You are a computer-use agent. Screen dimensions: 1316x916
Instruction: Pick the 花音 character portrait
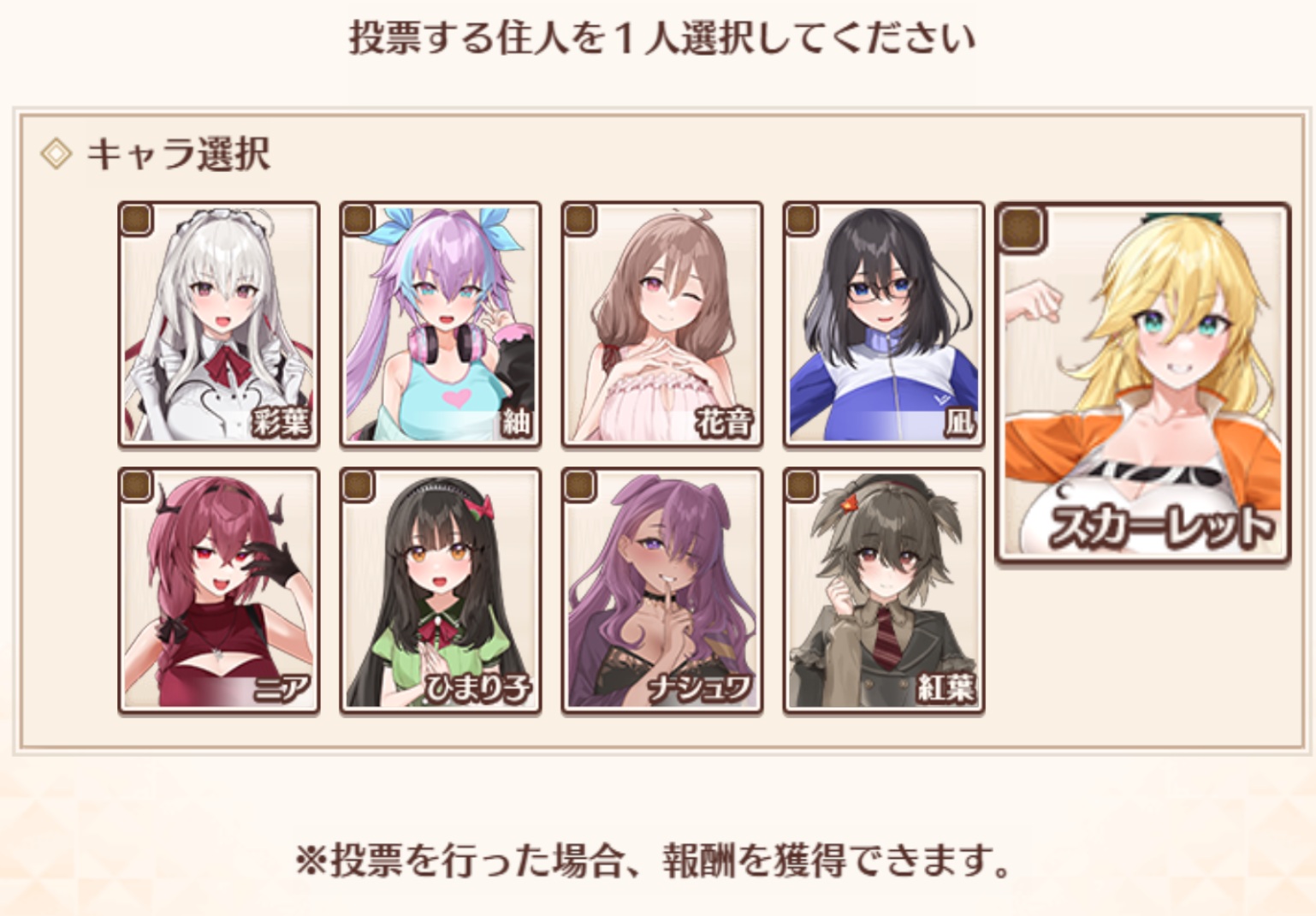click(x=662, y=324)
